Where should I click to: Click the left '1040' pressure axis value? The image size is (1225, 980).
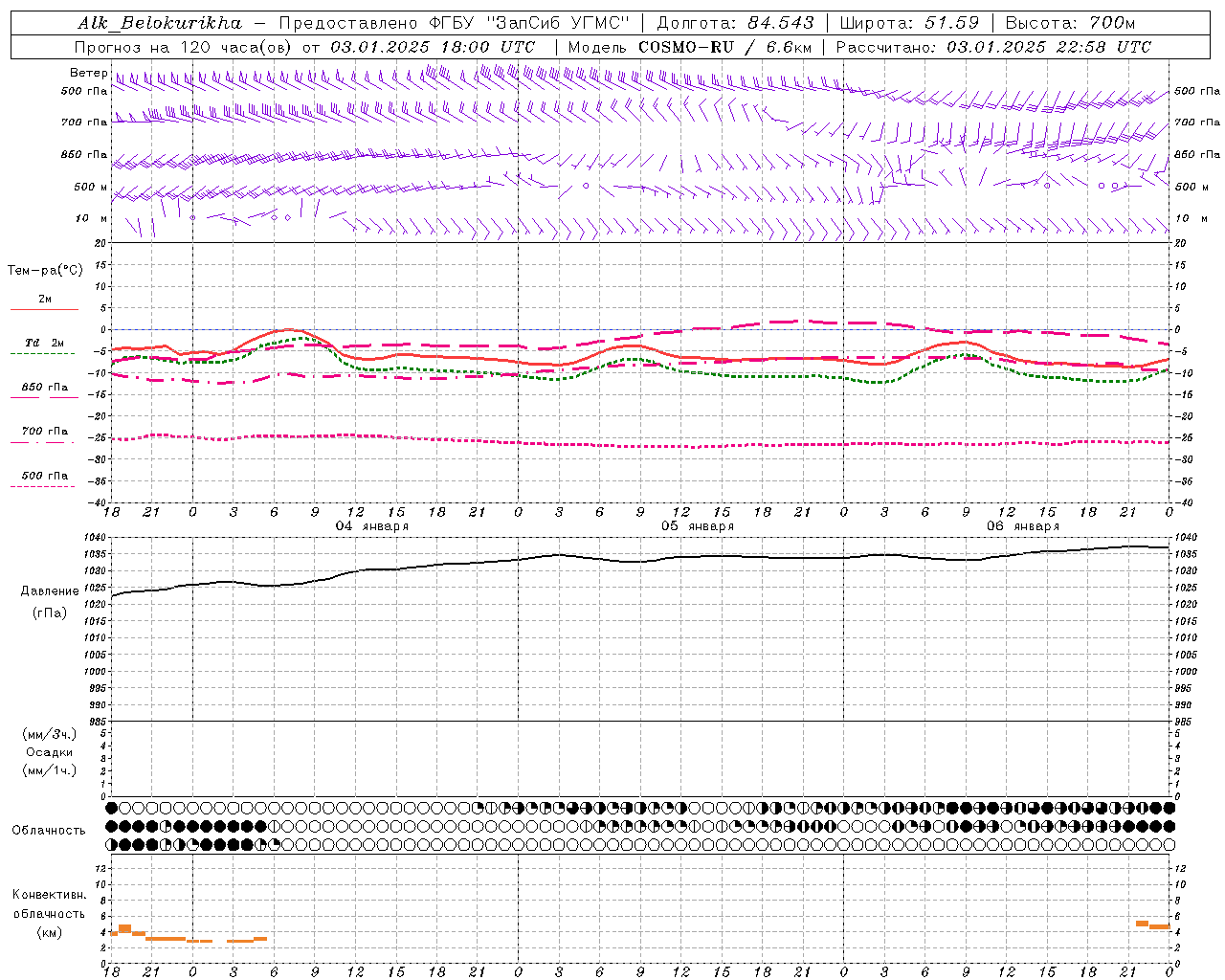pyautogui.click(x=97, y=538)
